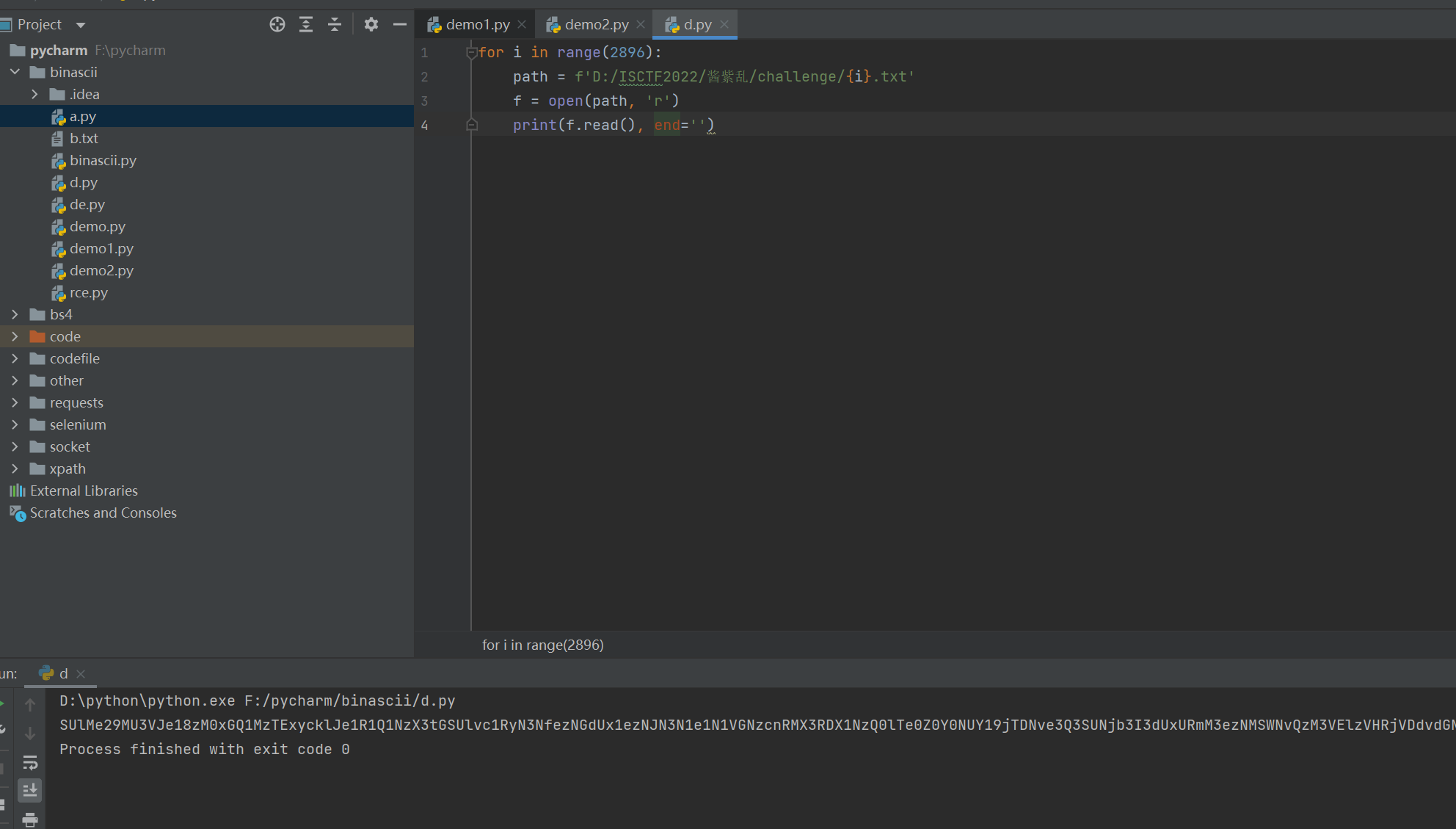The image size is (1456, 829).
Task: Open the Project view dropdown
Action: tap(81, 25)
